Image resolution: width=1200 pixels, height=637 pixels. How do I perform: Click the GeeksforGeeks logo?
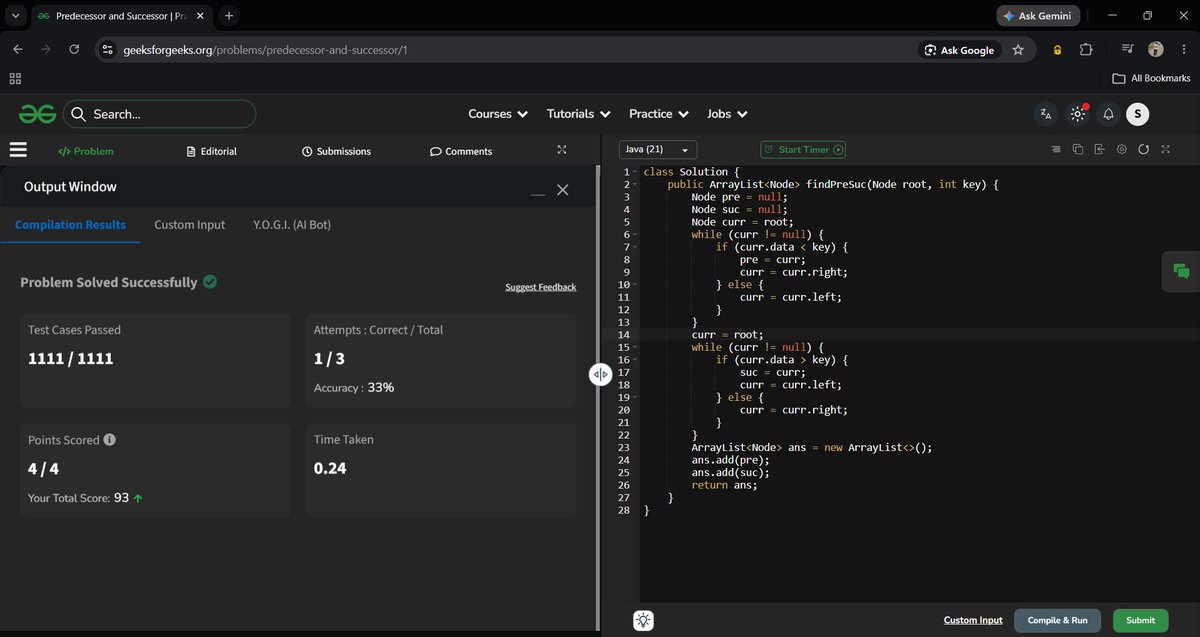(37, 114)
